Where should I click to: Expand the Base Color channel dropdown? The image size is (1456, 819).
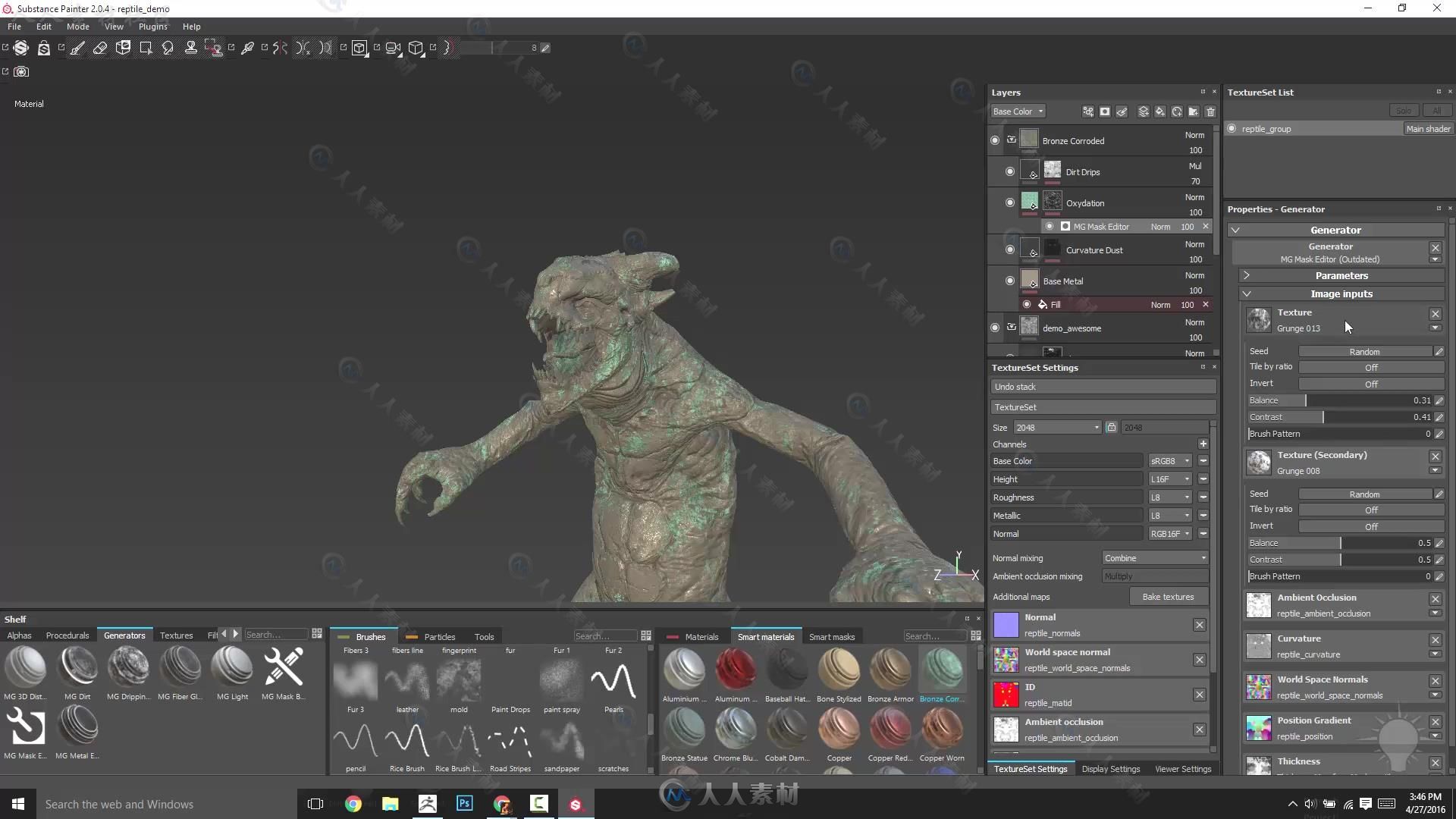click(x=1185, y=460)
